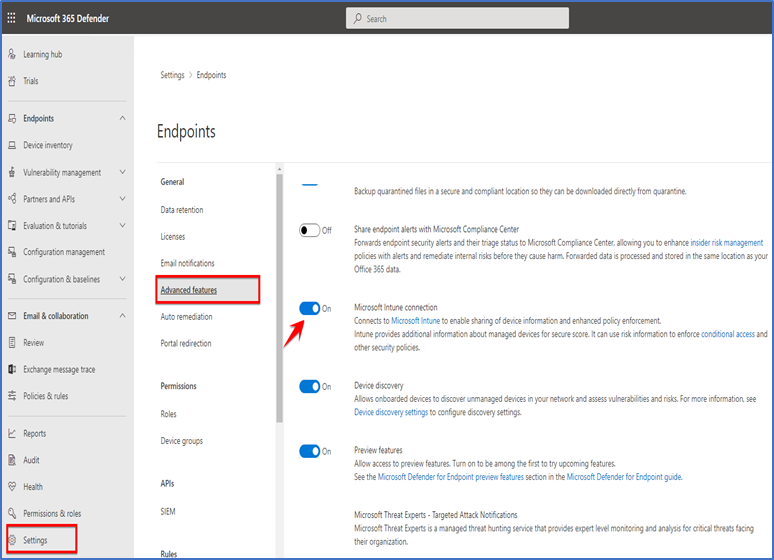Click the Exchange message trace icon
The image size is (774, 560).
[12, 369]
